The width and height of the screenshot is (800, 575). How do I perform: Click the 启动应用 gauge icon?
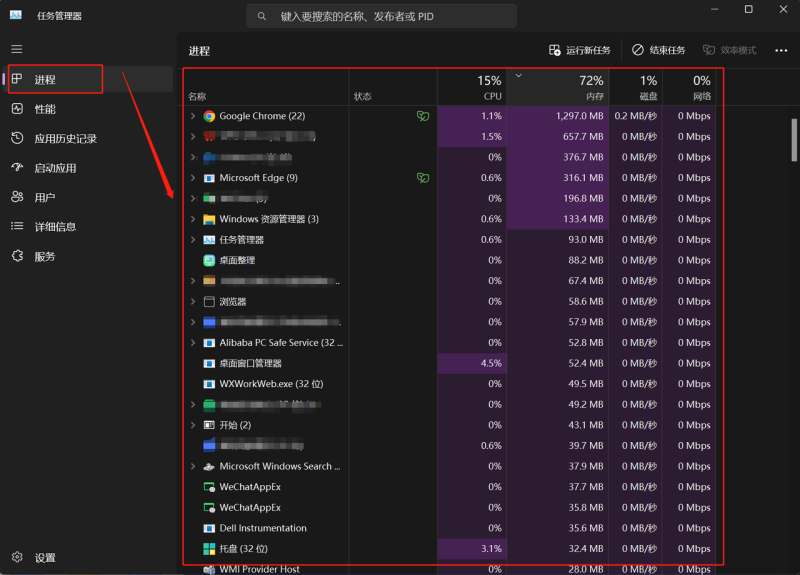pyautogui.click(x=17, y=167)
